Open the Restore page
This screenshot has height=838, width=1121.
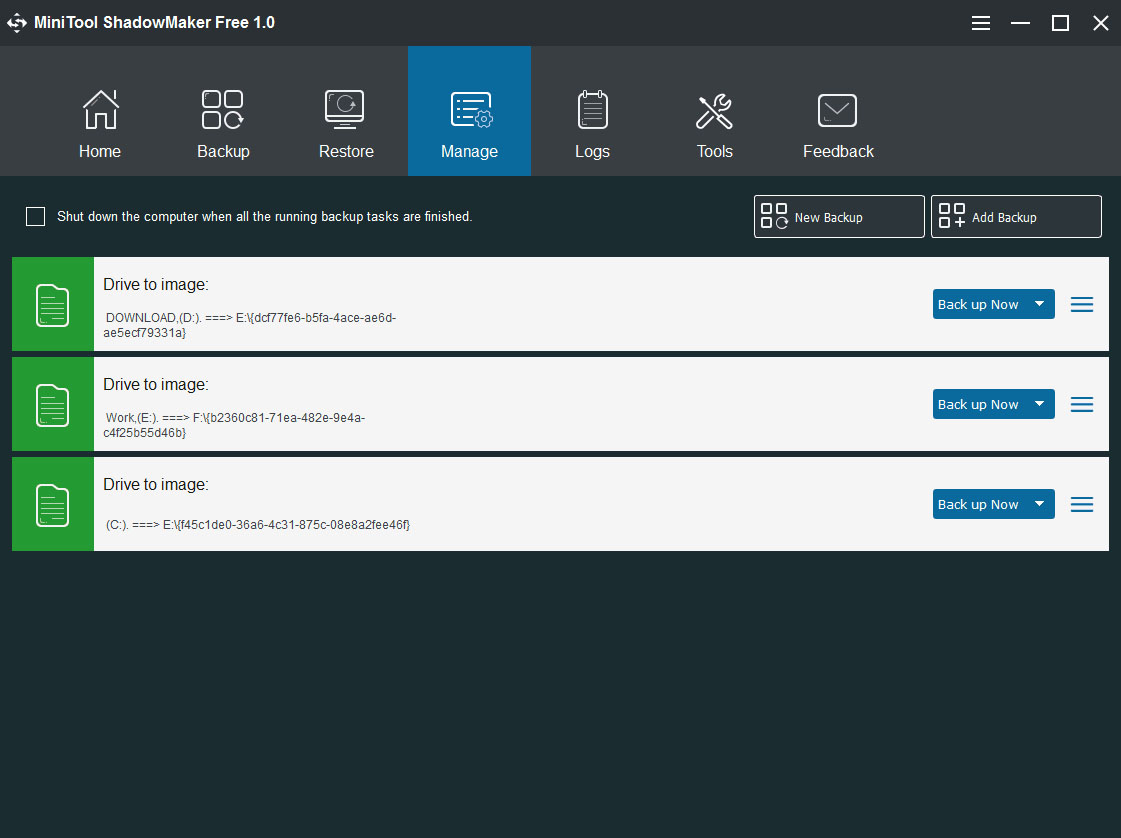coord(346,111)
